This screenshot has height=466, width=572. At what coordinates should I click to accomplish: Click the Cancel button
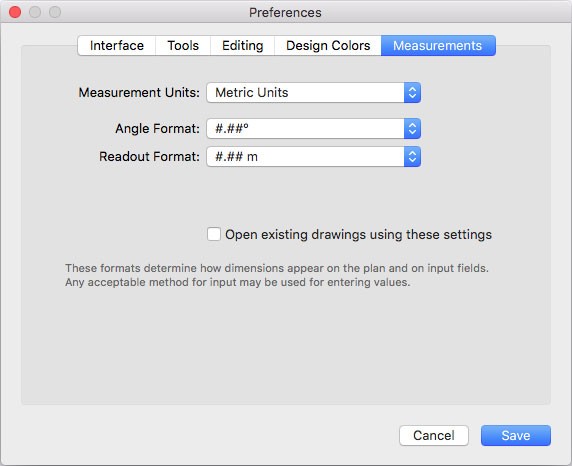(434, 435)
